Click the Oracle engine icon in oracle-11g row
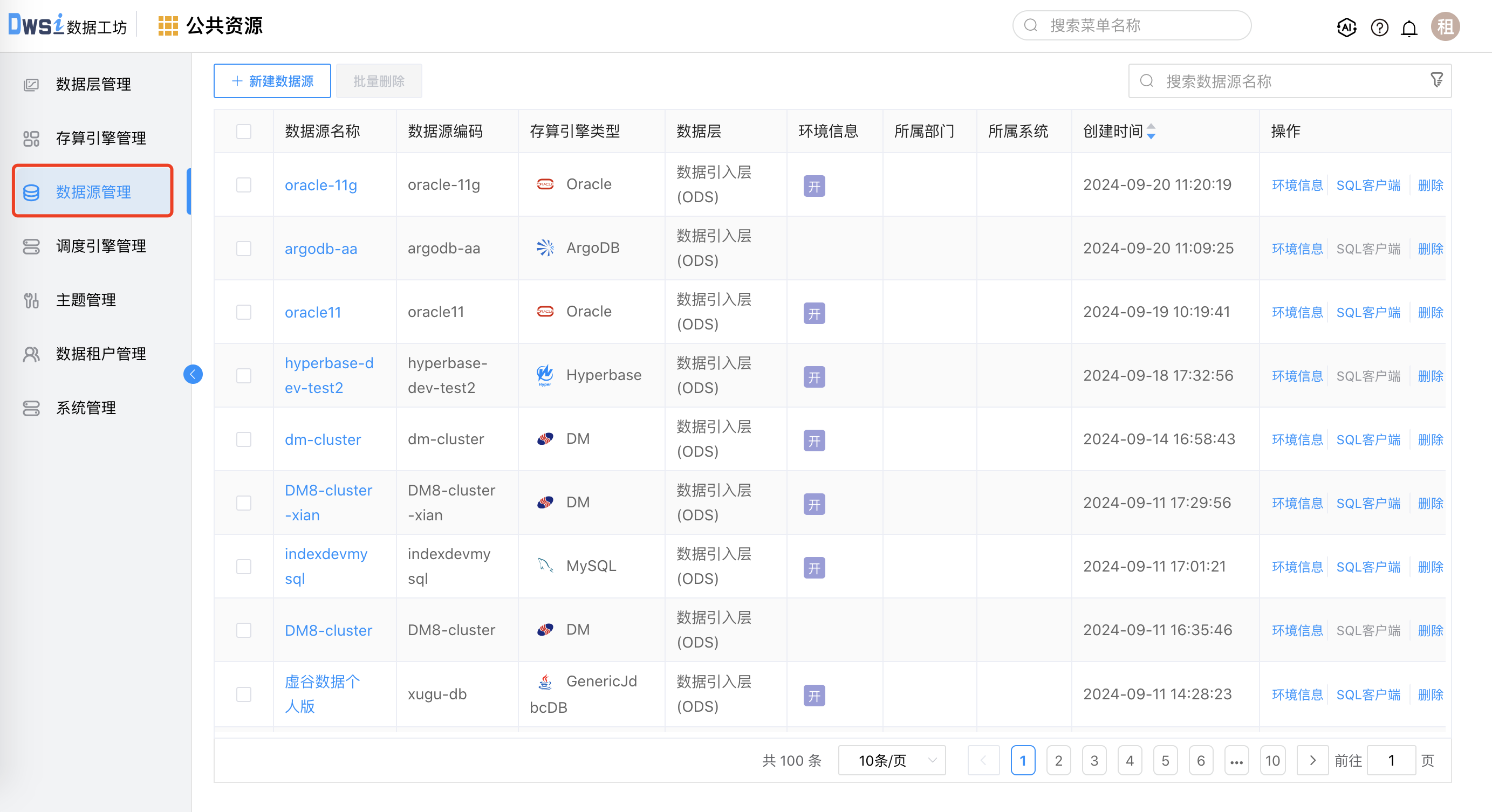 tap(545, 183)
